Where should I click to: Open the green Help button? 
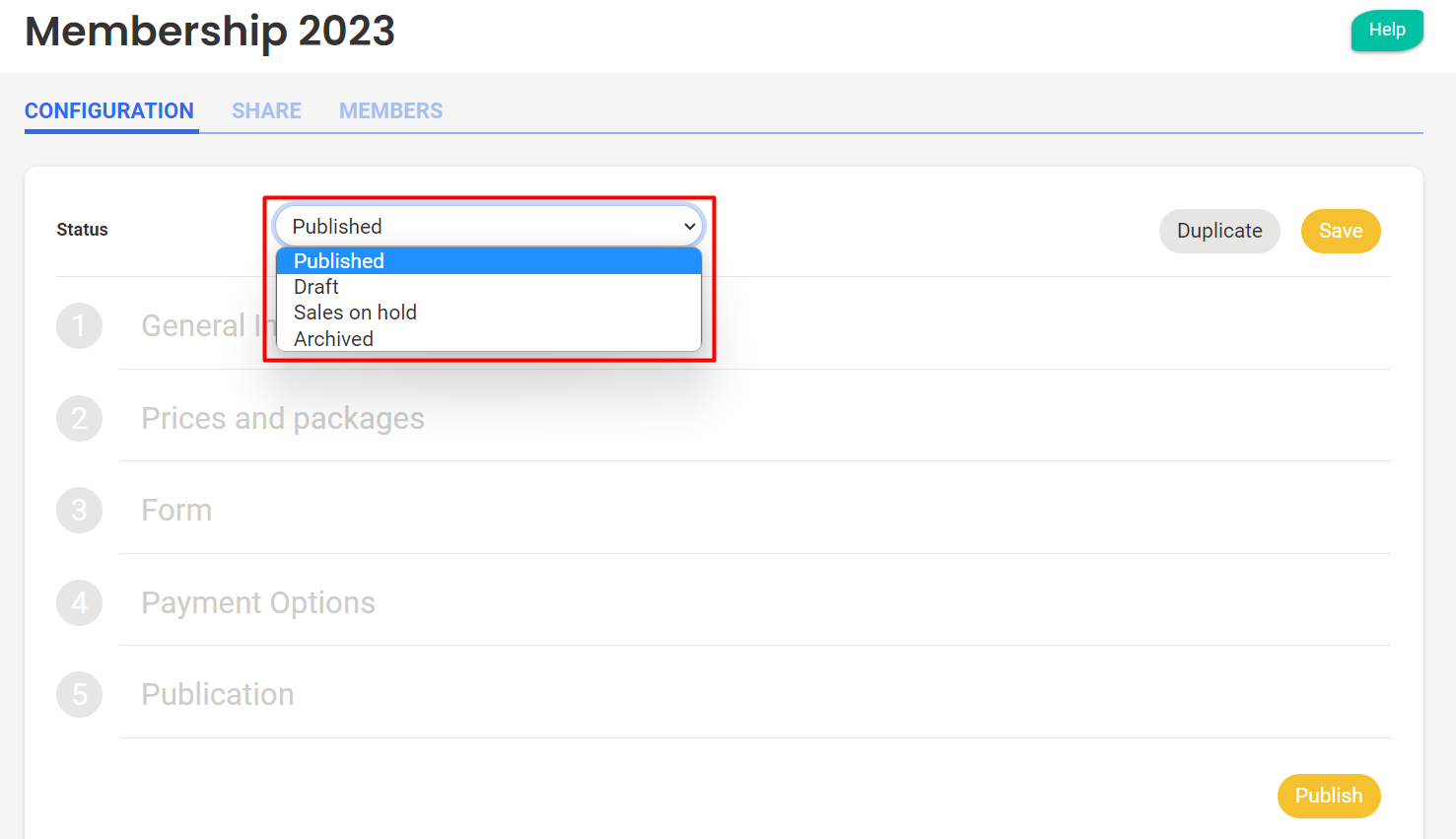point(1386,30)
